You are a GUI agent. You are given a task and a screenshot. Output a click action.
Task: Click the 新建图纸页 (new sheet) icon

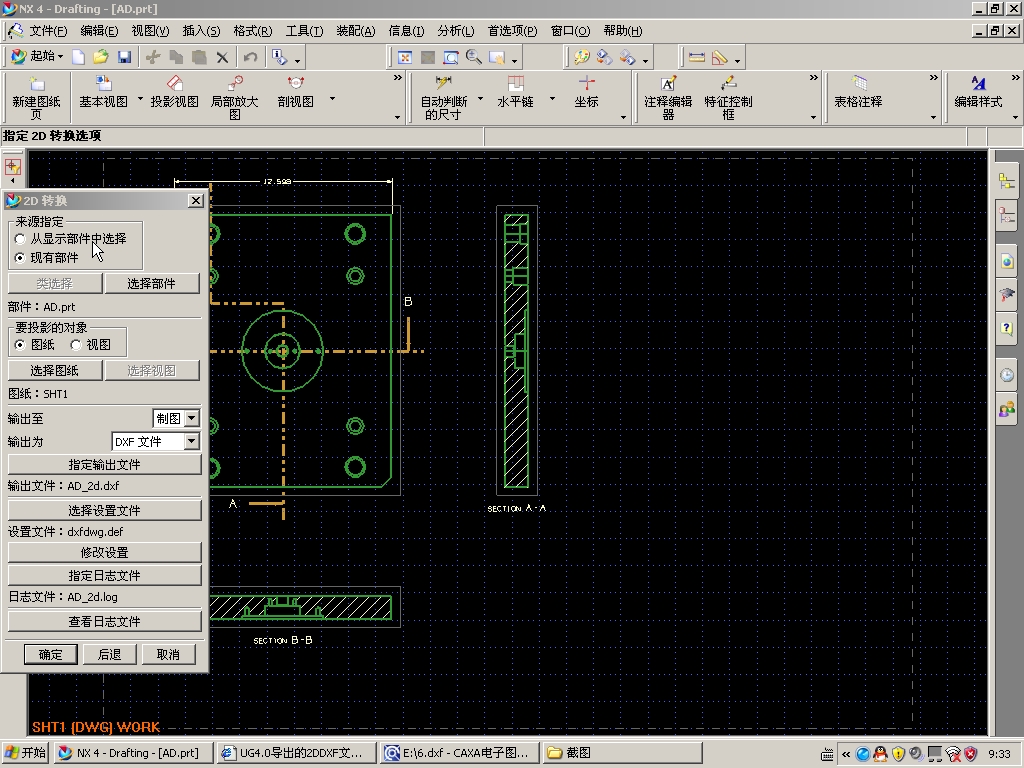click(36, 85)
